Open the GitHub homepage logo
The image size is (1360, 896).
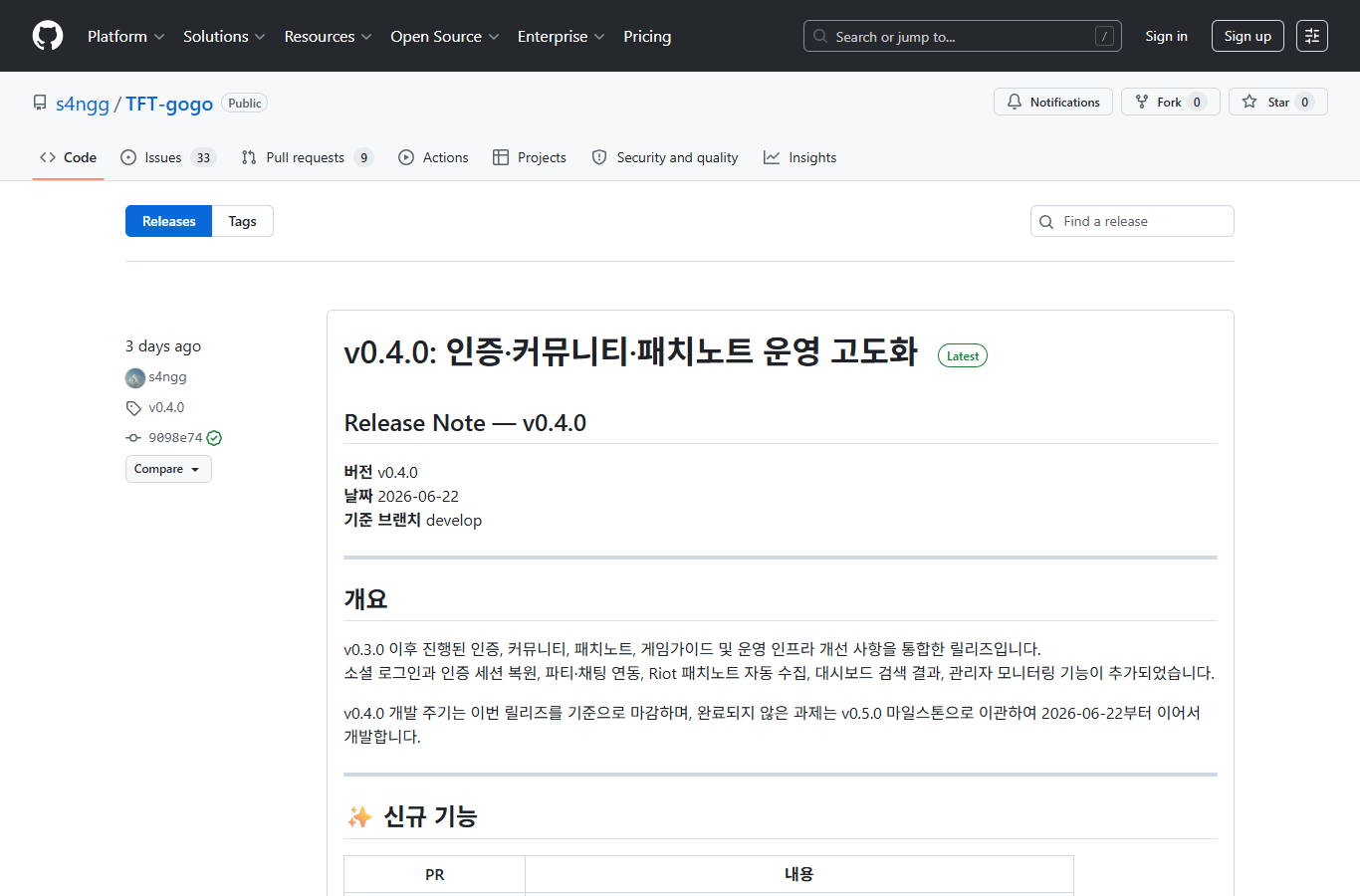click(48, 36)
